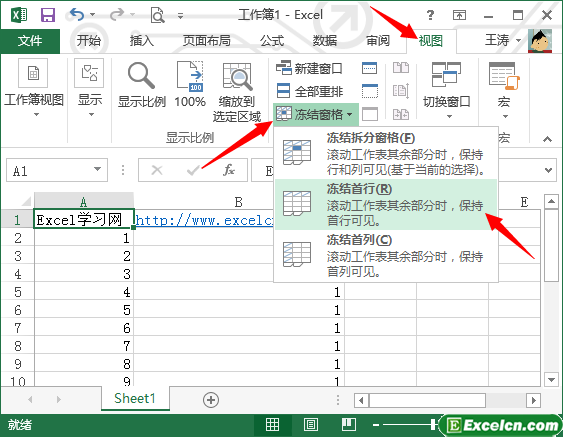563x437 pixels.
Task: Choose 冻结首行(R) Freeze Top Row option
Action: click(x=386, y=204)
